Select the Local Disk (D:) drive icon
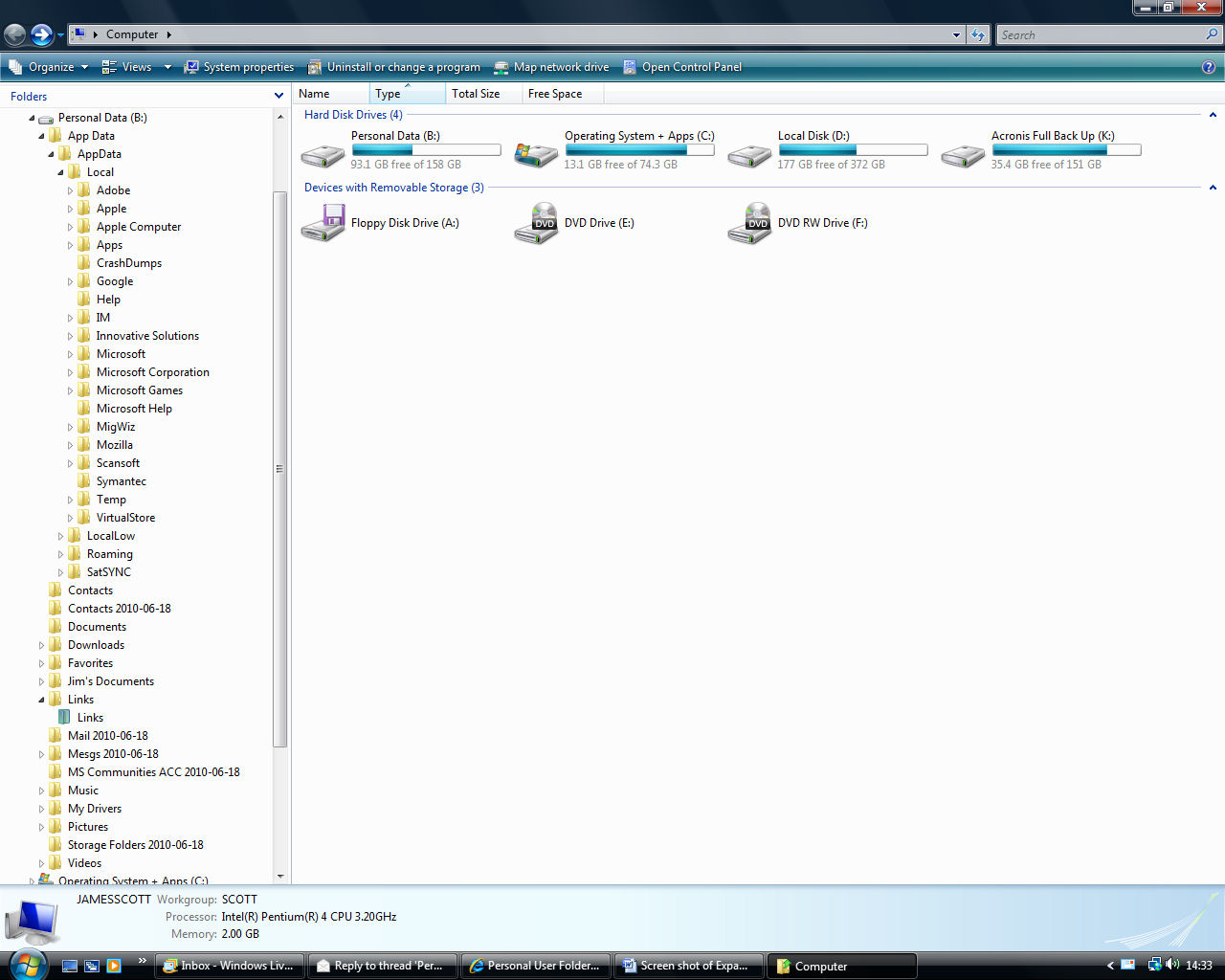 [x=749, y=155]
